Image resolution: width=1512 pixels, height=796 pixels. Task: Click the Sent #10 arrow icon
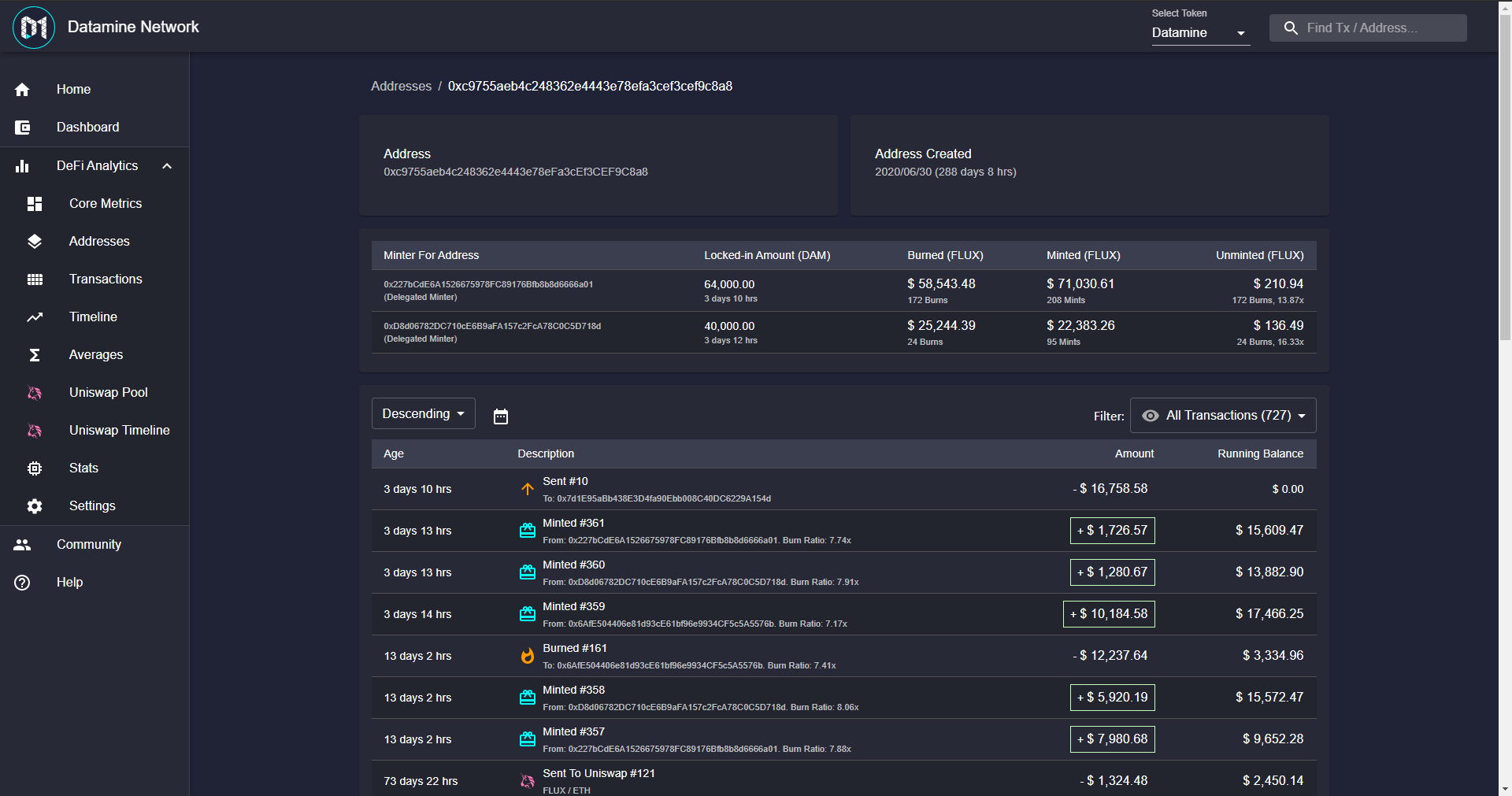click(x=528, y=489)
